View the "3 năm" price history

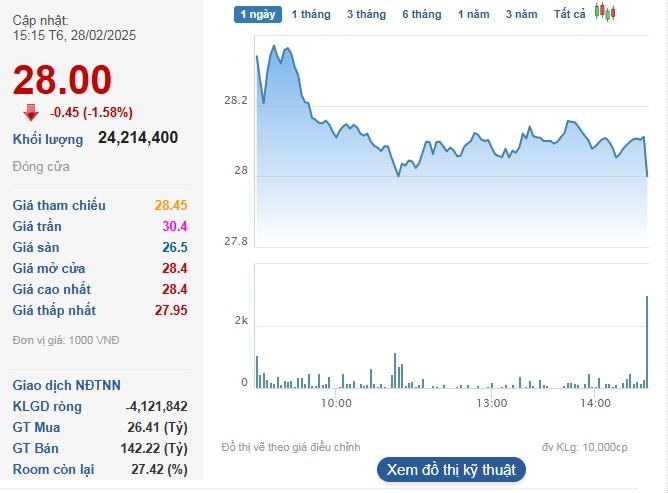click(521, 14)
